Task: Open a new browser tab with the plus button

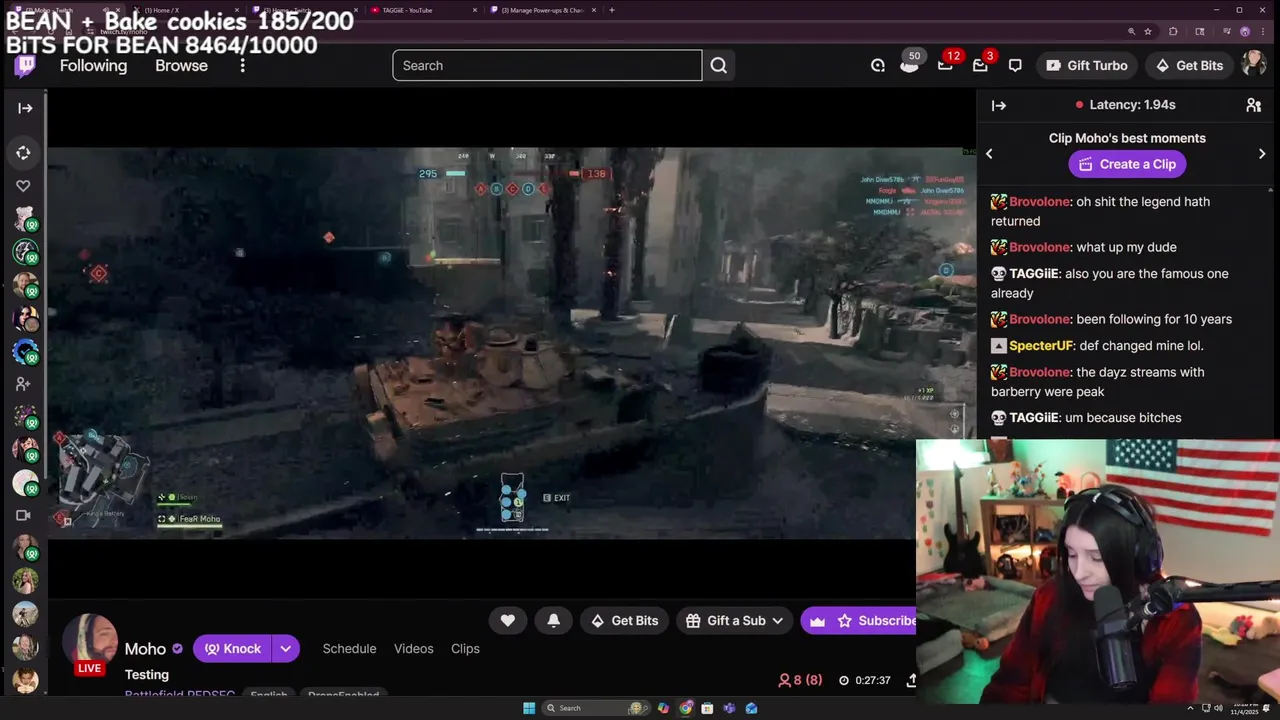Action: (x=612, y=10)
